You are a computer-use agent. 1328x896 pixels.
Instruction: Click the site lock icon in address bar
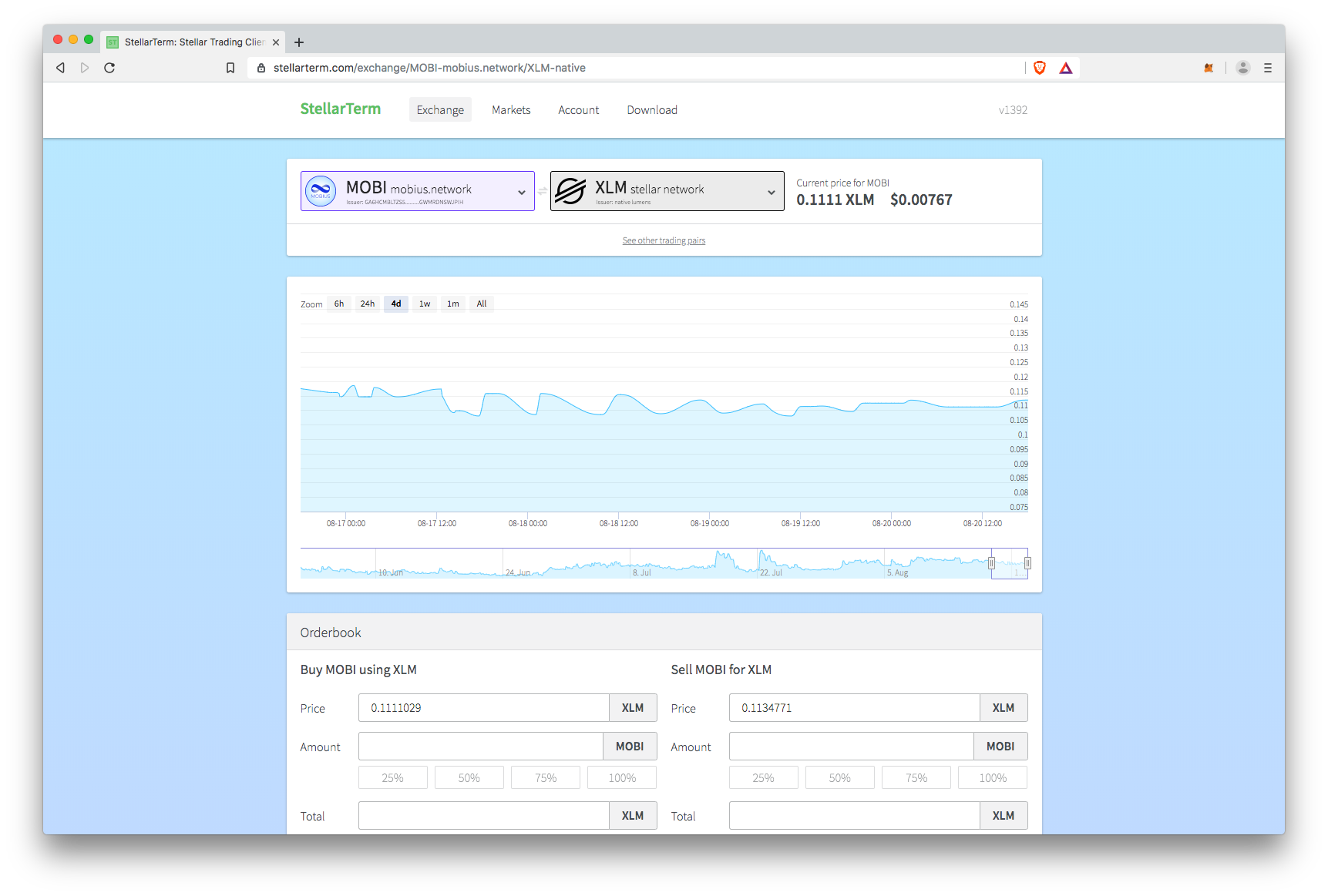point(261,68)
